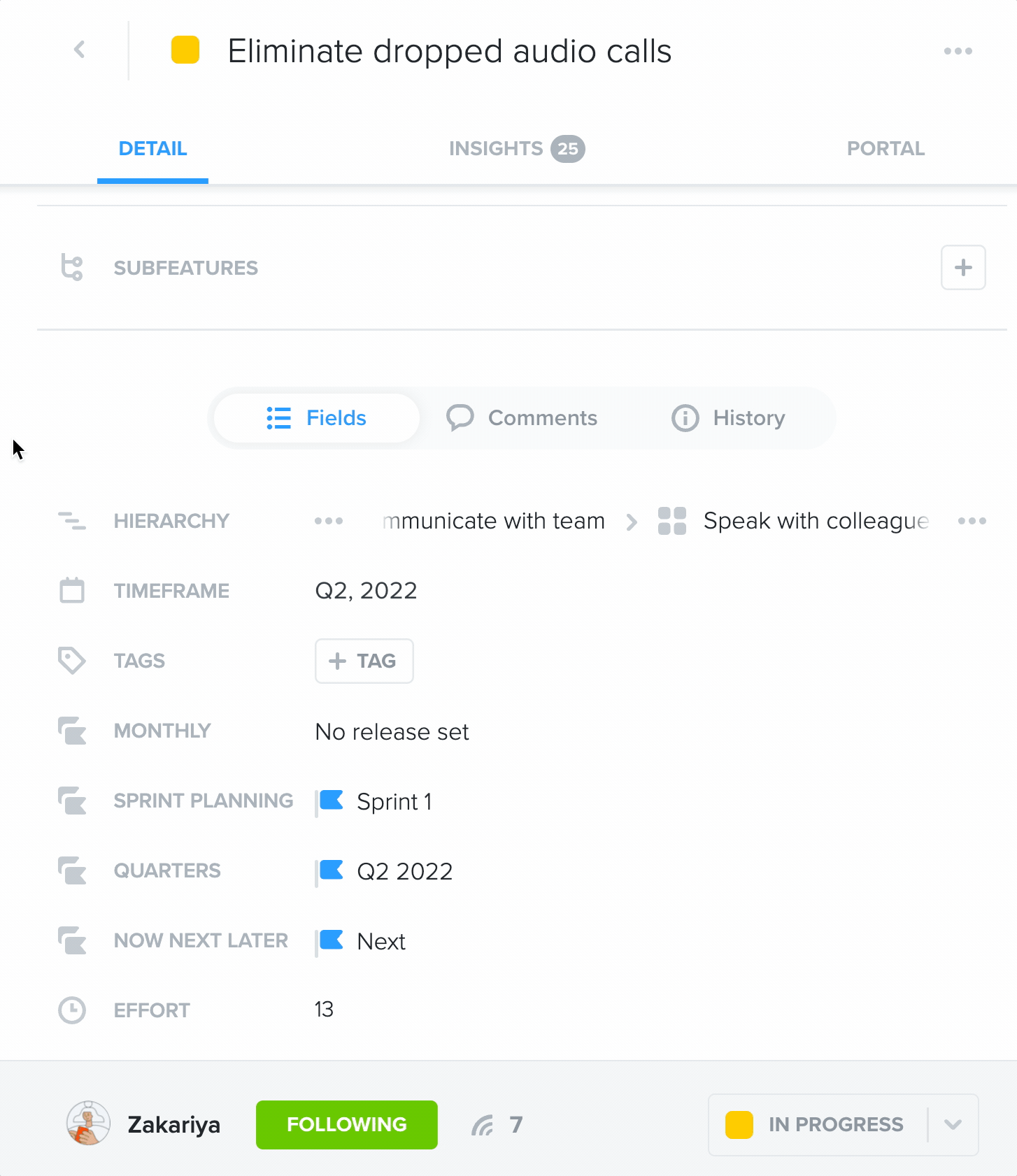
Task: Click the subfeatures tree icon
Action: (72, 267)
